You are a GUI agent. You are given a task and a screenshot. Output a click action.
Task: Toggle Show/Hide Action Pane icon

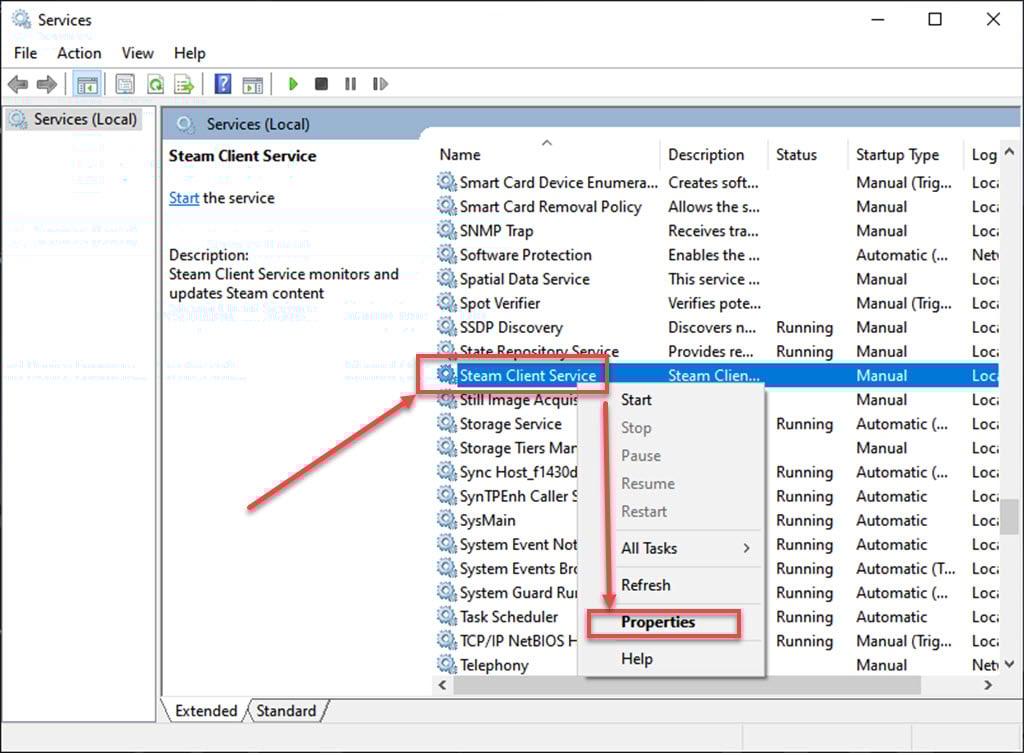click(x=253, y=84)
